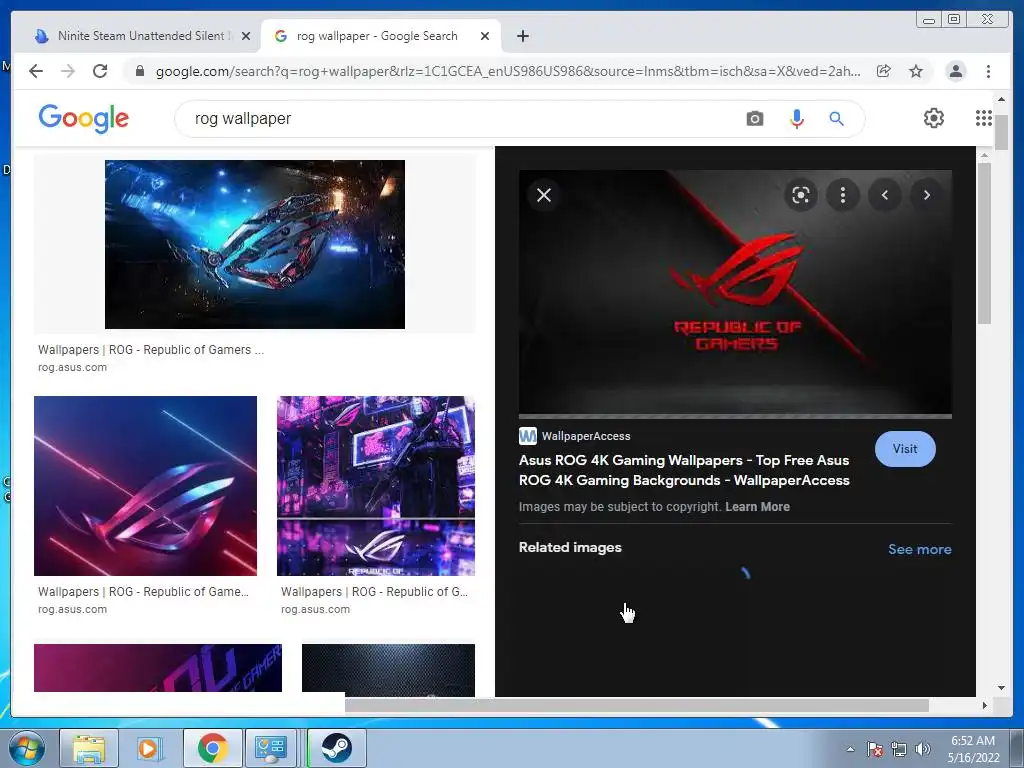This screenshot has height=768, width=1024.
Task: Click the page scroll down arrow
Action: [x=1001, y=688]
